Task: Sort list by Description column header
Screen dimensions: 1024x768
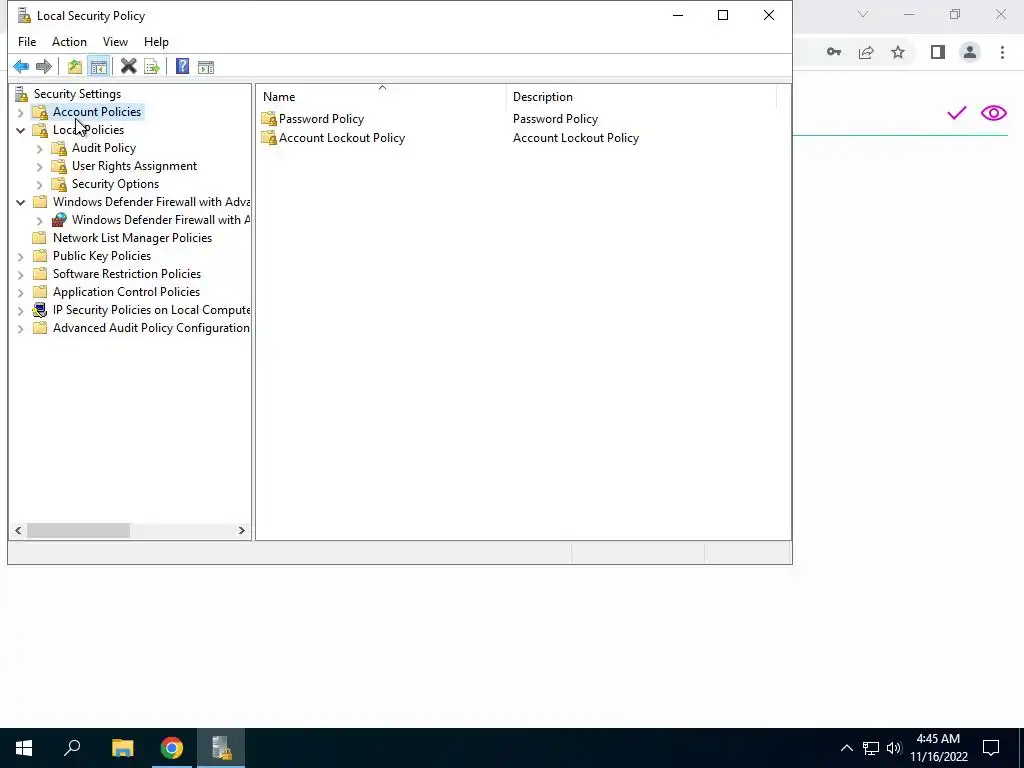Action: click(641, 97)
